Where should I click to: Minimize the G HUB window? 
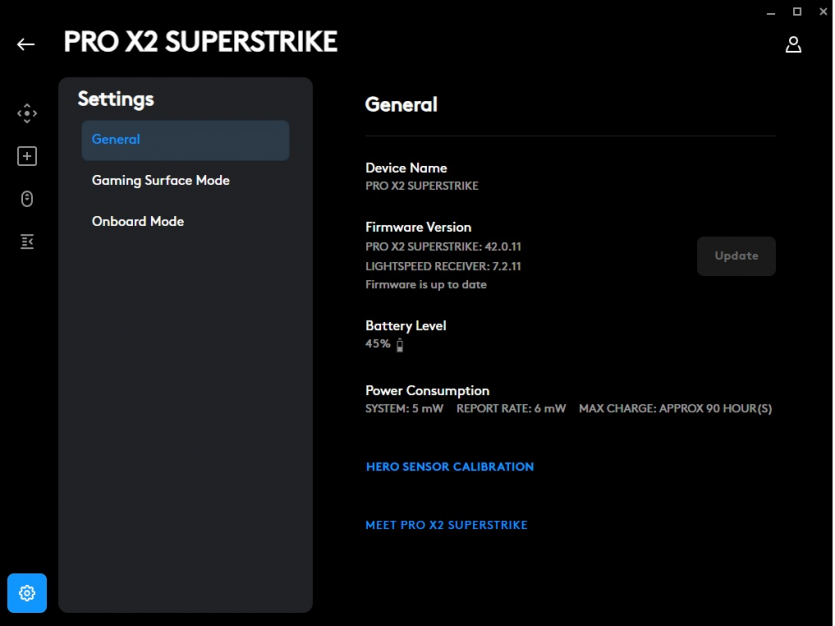coord(769,11)
